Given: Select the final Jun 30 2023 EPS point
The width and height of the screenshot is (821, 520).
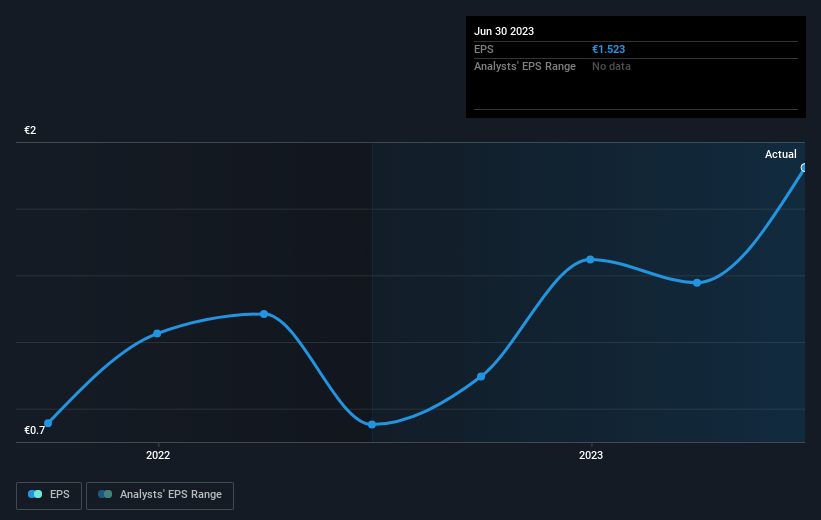Looking at the screenshot, I should tap(804, 168).
